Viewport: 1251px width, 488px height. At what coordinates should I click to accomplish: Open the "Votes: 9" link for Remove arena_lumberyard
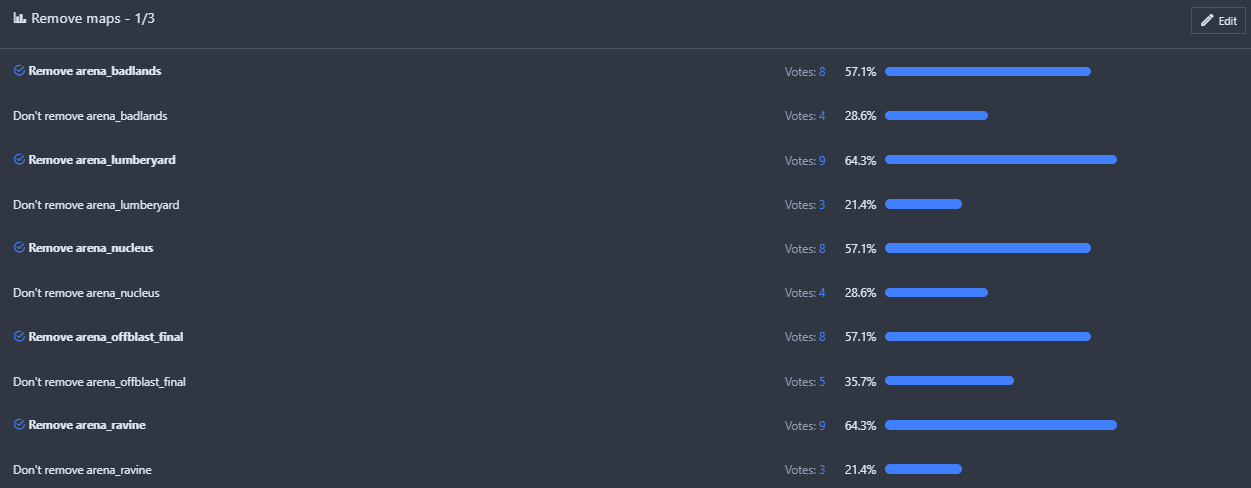point(805,160)
